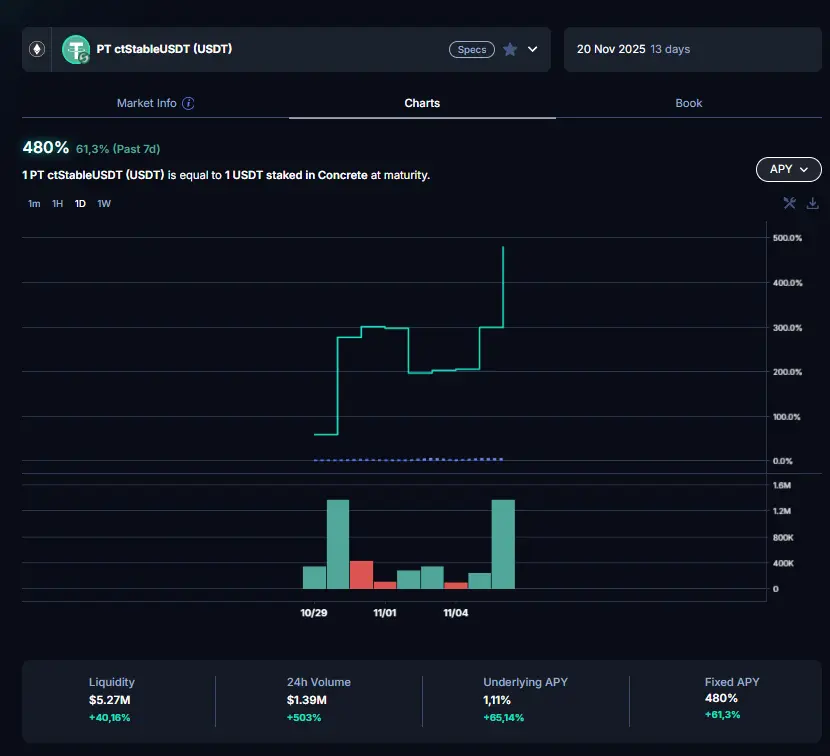830x756 pixels.
Task: Select the Charts tab
Action: tap(422, 103)
